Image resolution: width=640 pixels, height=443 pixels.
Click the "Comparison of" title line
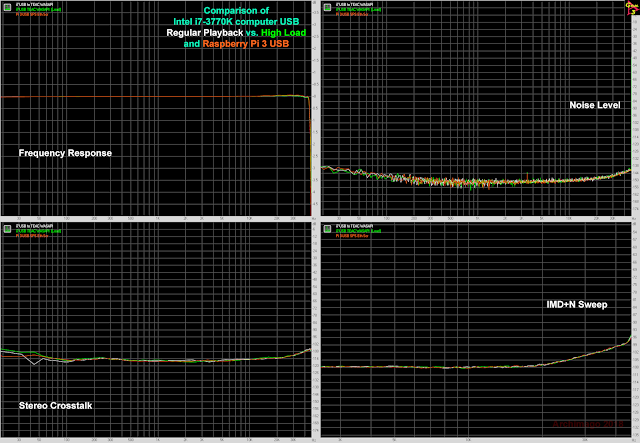(236, 11)
